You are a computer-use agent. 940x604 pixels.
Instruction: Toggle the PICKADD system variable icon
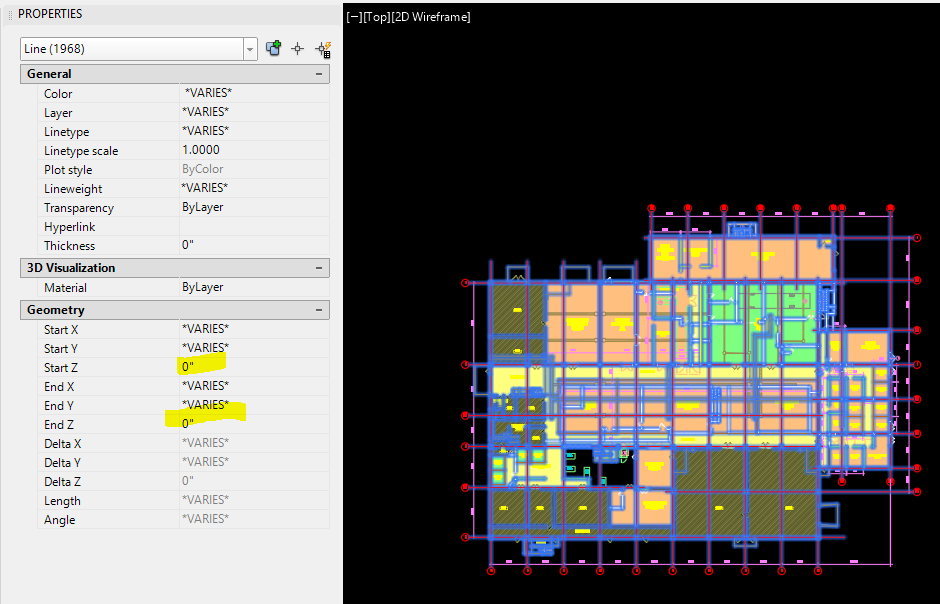coord(273,48)
